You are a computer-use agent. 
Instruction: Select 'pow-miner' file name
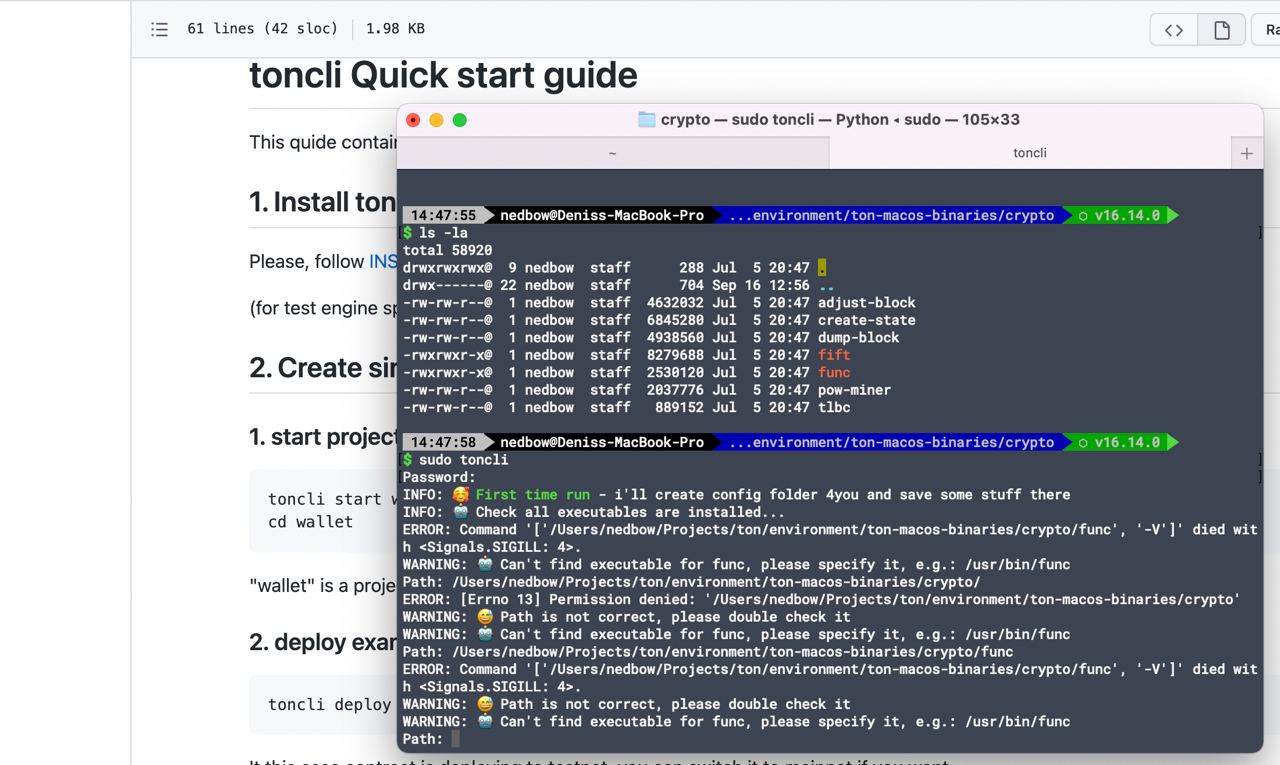point(854,390)
